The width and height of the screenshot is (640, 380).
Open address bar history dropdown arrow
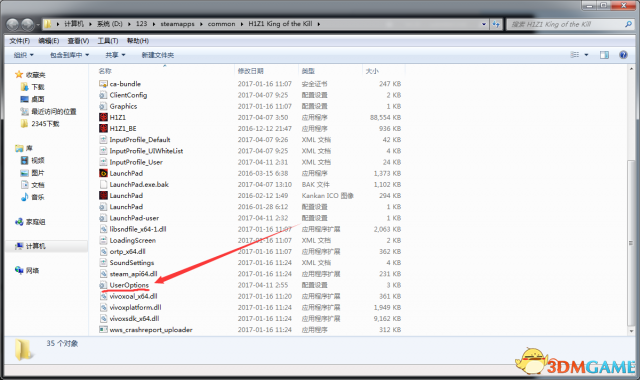(484, 24)
